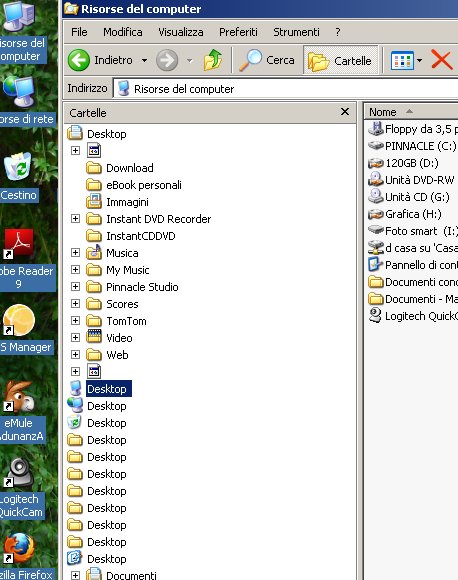Image resolution: width=458 pixels, height=580 pixels.
Task: Toggle the Cartelle folders pane button
Action: point(340,60)
